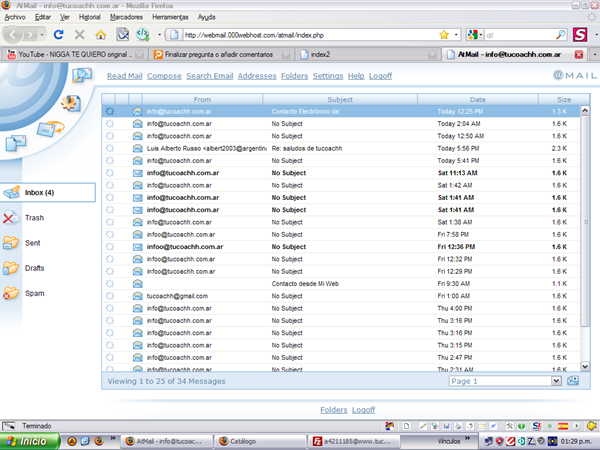Viewport: 600px width, 450px height.
Task: Bookmark page with star icon in address bar
Action: (443, 34)
